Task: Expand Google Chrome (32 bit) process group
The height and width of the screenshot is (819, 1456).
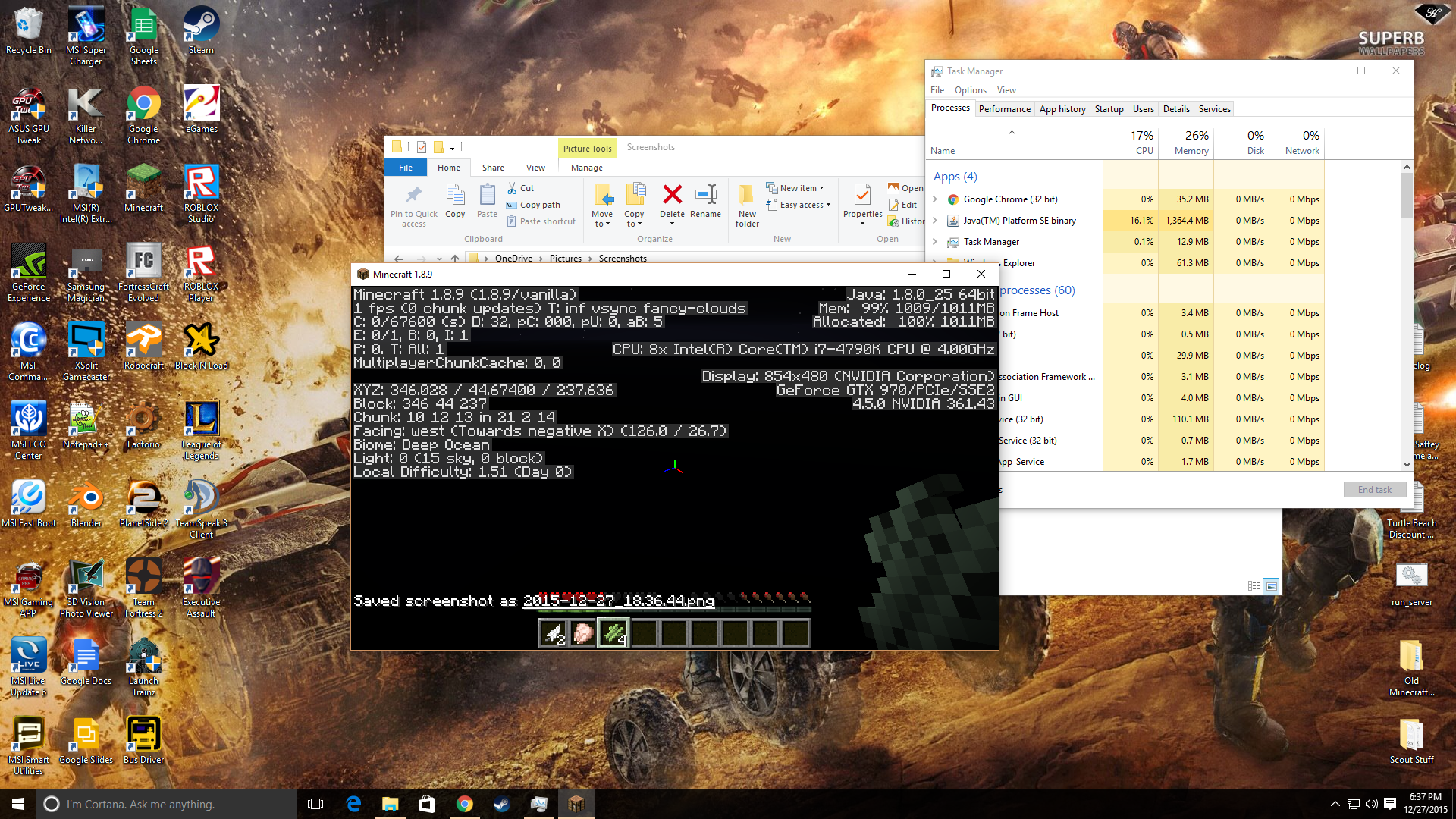Action: click(x=935, y=199)
